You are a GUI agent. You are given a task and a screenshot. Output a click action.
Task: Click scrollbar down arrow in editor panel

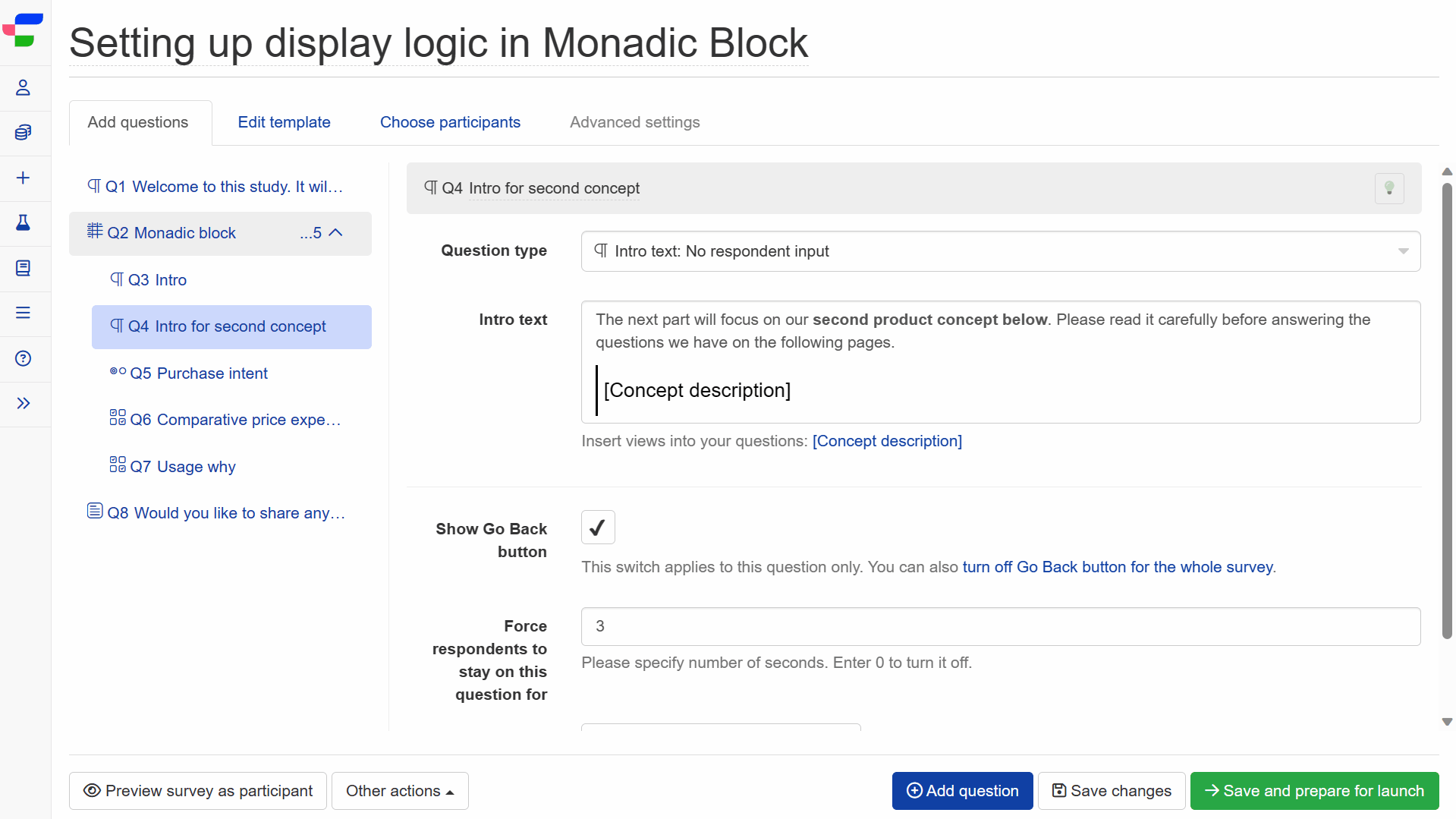tap(1447, 722)
